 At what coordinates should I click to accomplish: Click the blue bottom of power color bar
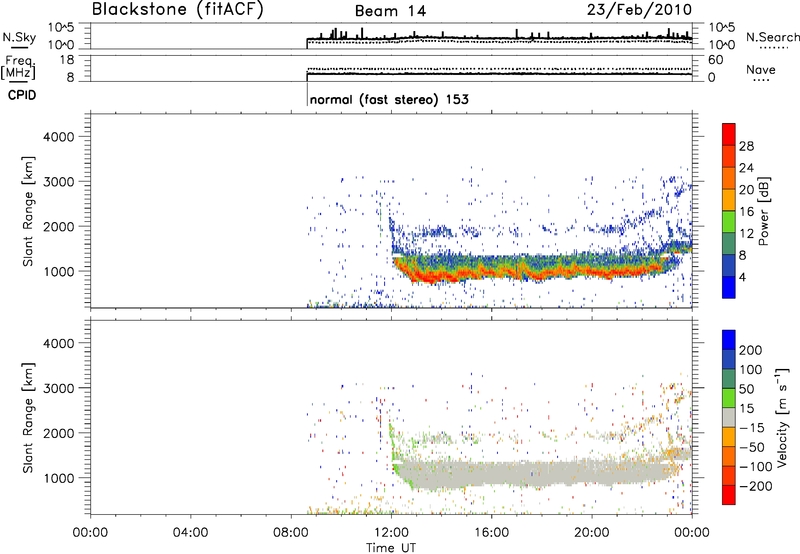coord(729,287)
